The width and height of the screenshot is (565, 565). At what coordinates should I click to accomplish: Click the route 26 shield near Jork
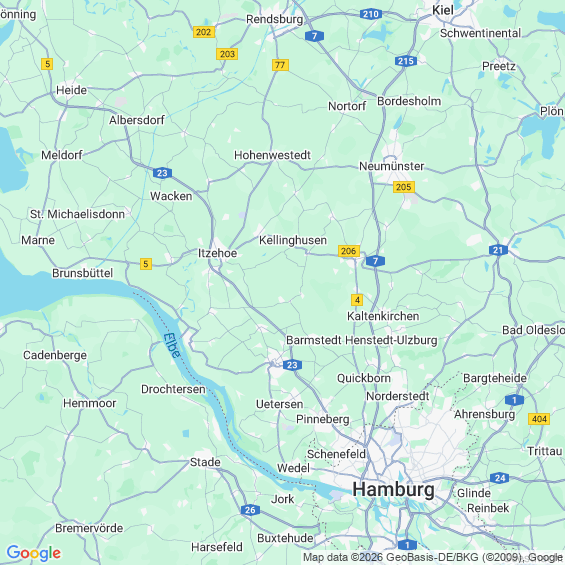tap(250, 510)
